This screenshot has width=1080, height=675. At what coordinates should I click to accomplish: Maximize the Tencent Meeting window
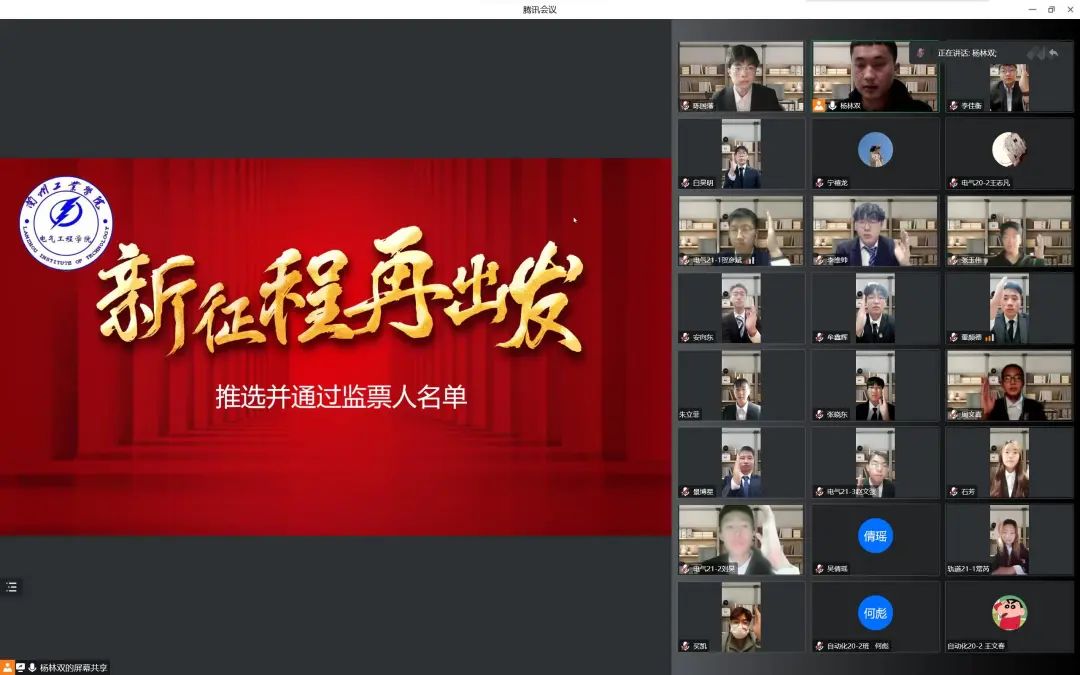[1051, 9]
